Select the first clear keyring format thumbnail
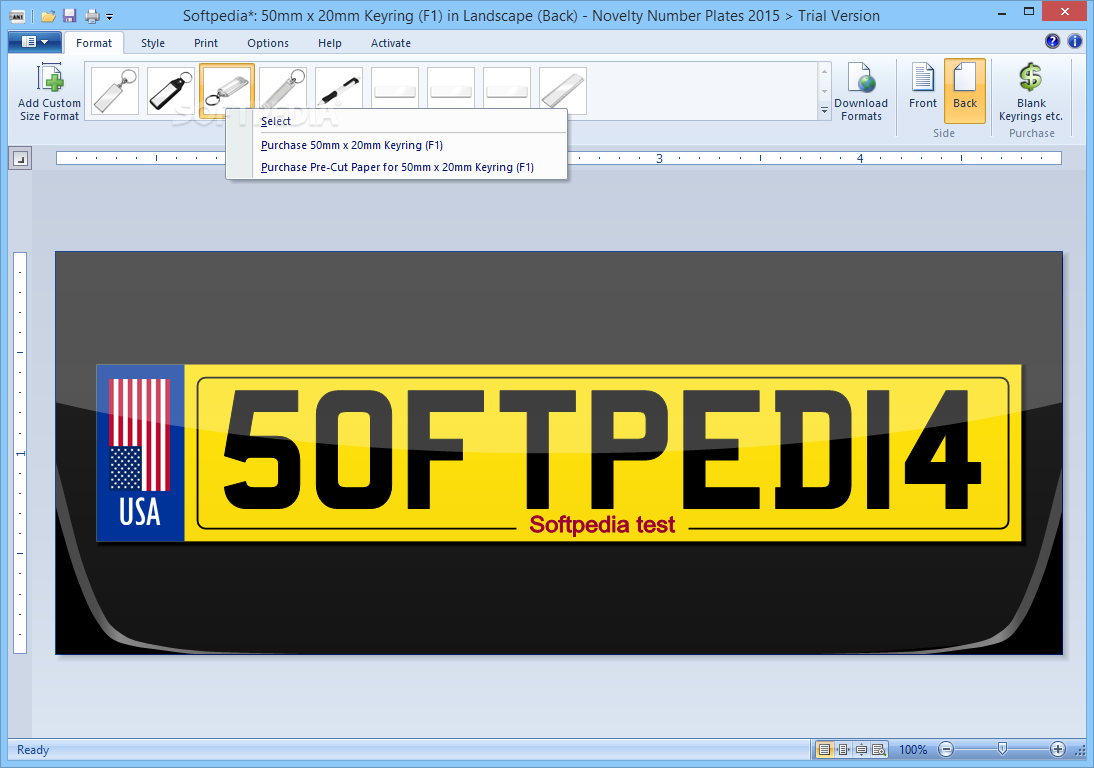This screenshot has height=768, width=1094. [x=115, y=91]
